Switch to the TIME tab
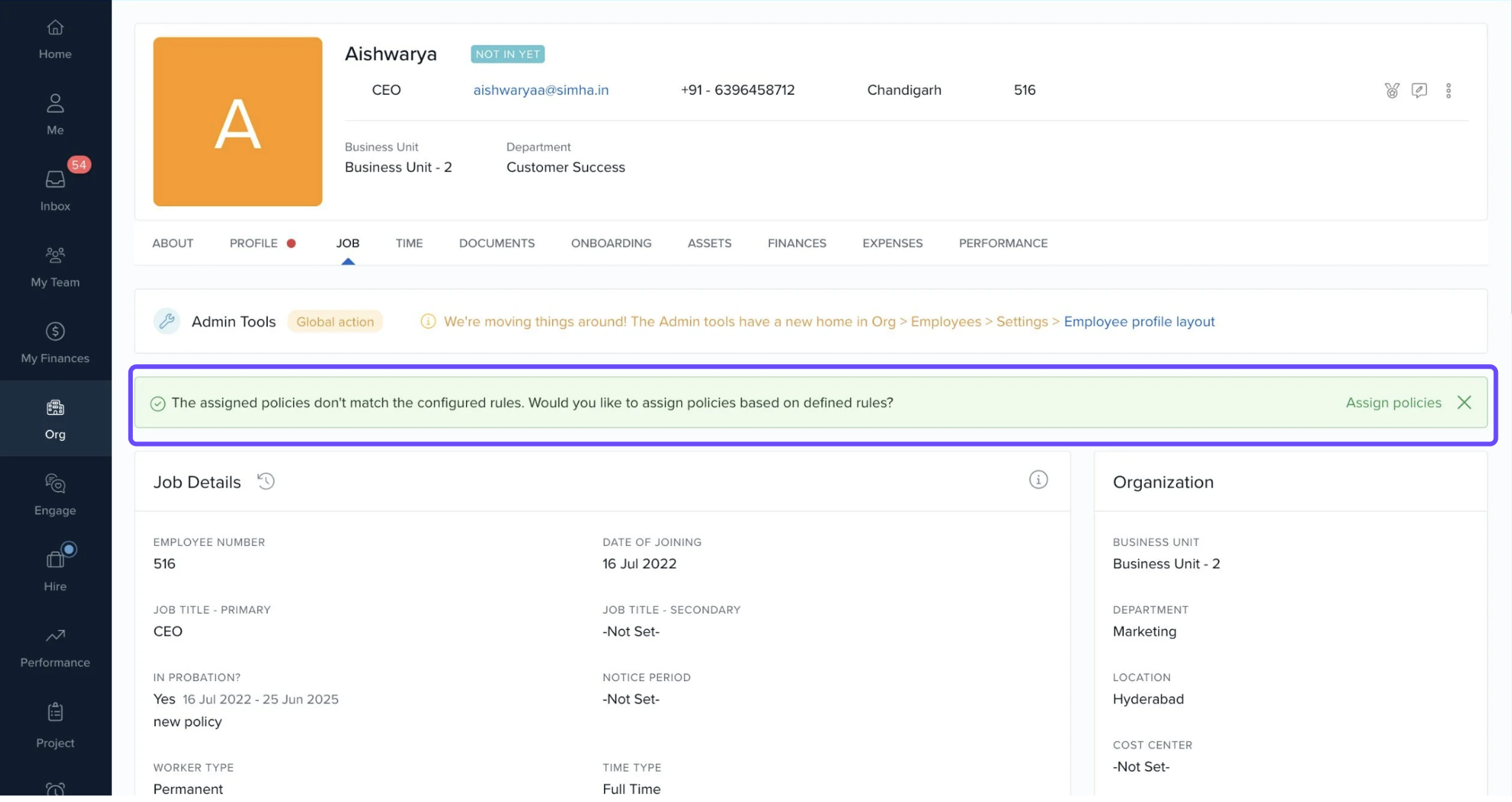 [409, 243]
